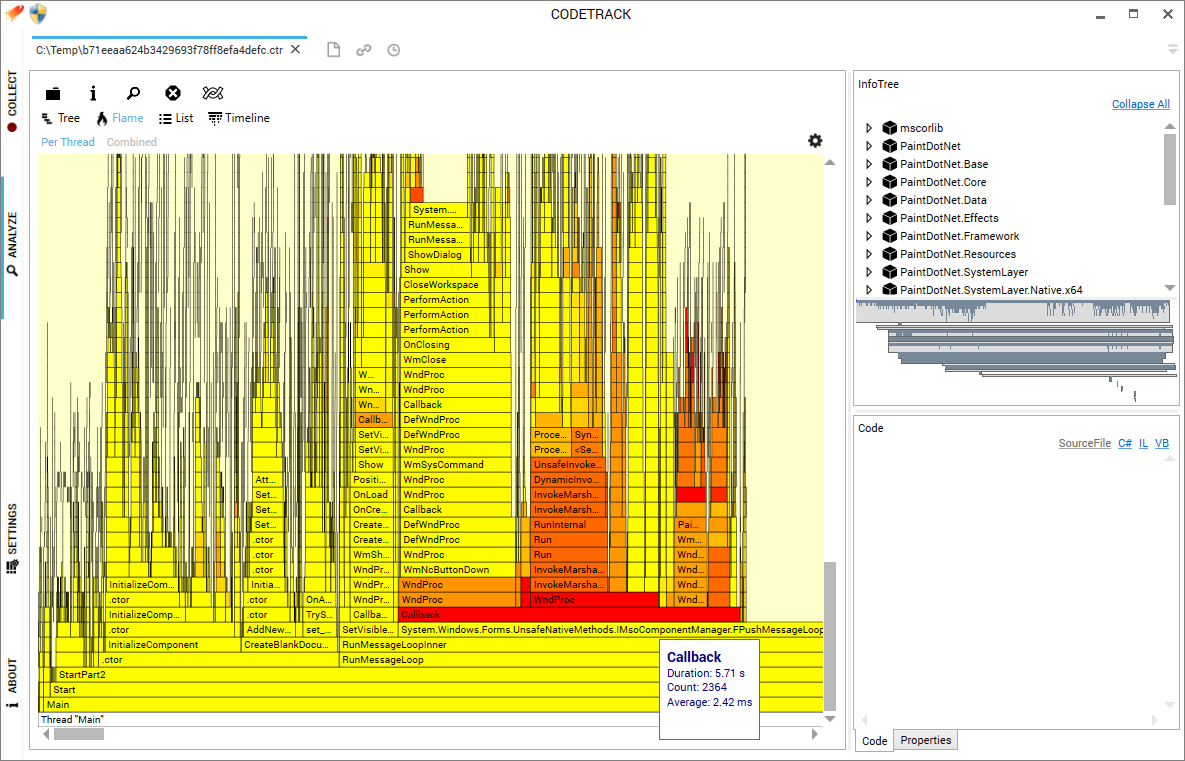Viewport: 1185px width, 761px height.
Task: Expand the PaintDotNet node arrow
Action: (x=869, y=147)
